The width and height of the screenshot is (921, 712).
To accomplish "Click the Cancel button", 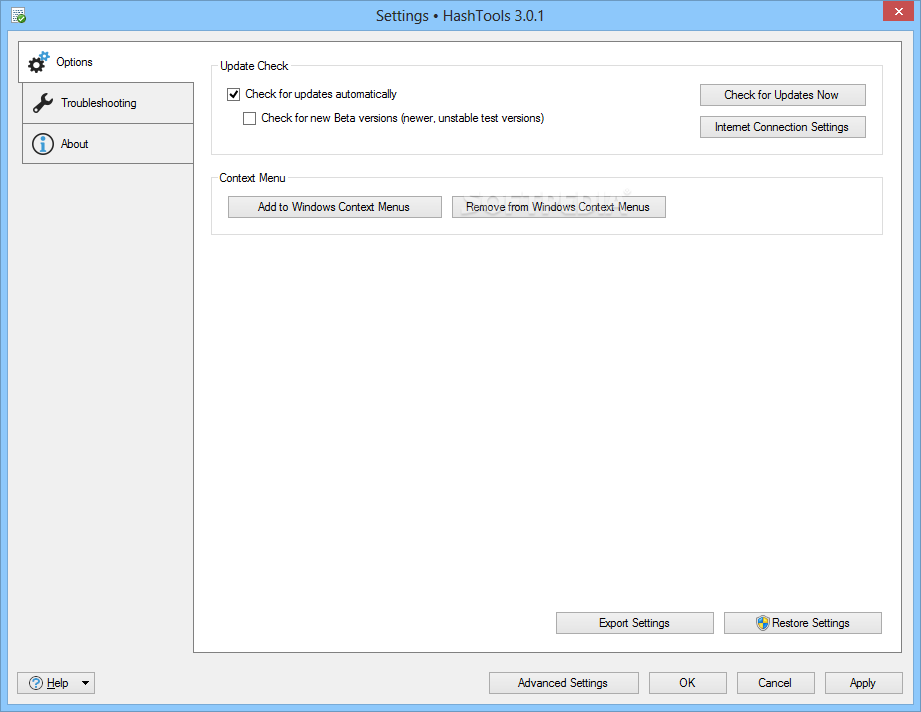I will [776, 683].
